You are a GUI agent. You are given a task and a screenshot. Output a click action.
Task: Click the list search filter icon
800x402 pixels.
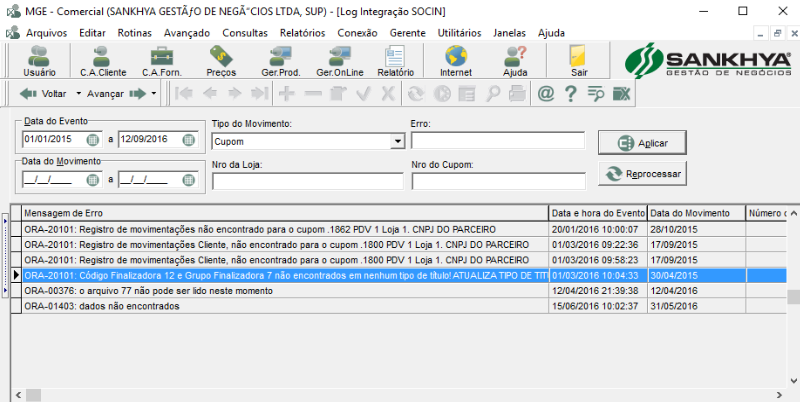pyautogui.click(x=596, y=94)
